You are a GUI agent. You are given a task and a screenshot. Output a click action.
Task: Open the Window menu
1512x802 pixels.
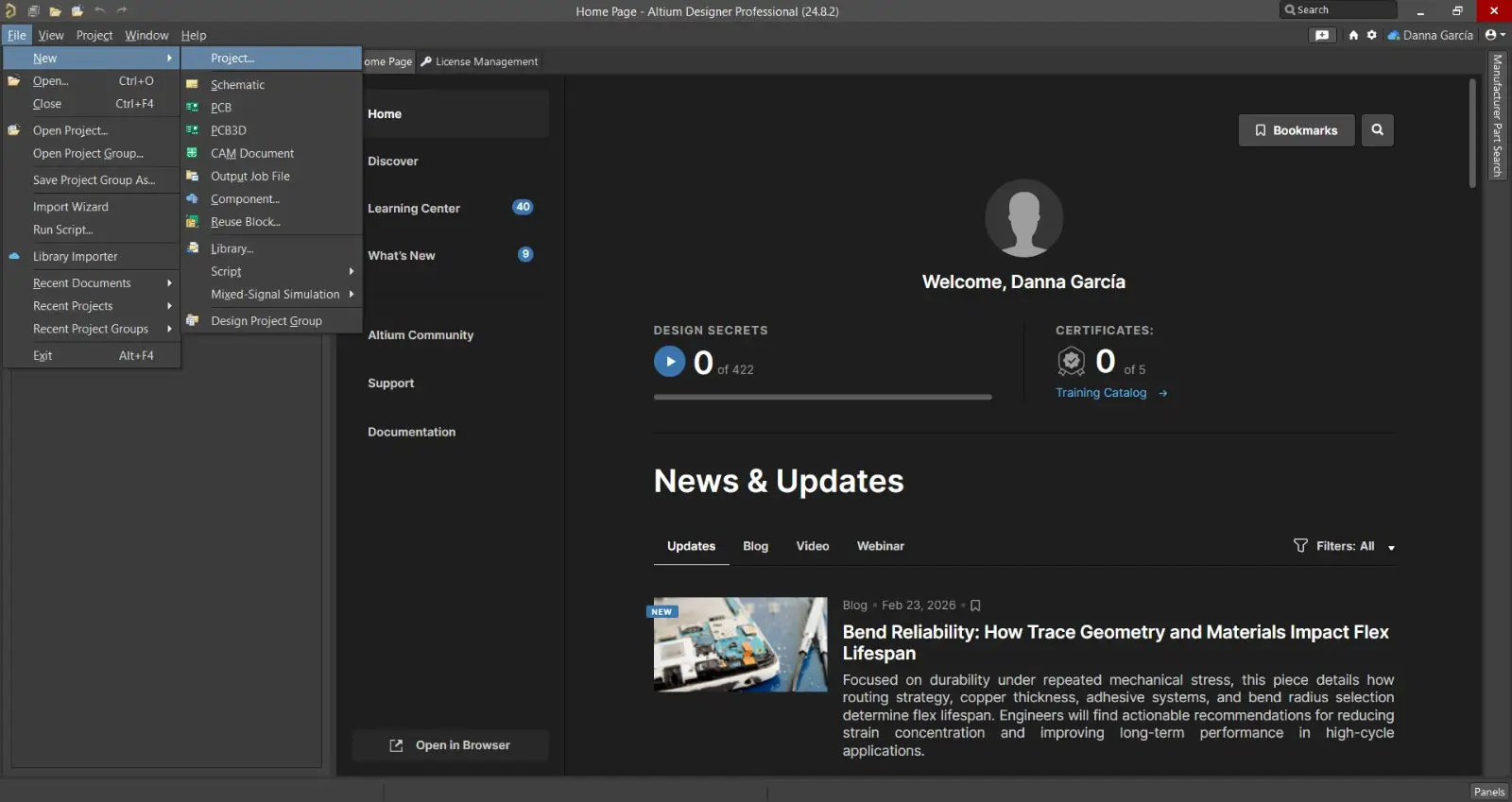click(x=146, y=35)
